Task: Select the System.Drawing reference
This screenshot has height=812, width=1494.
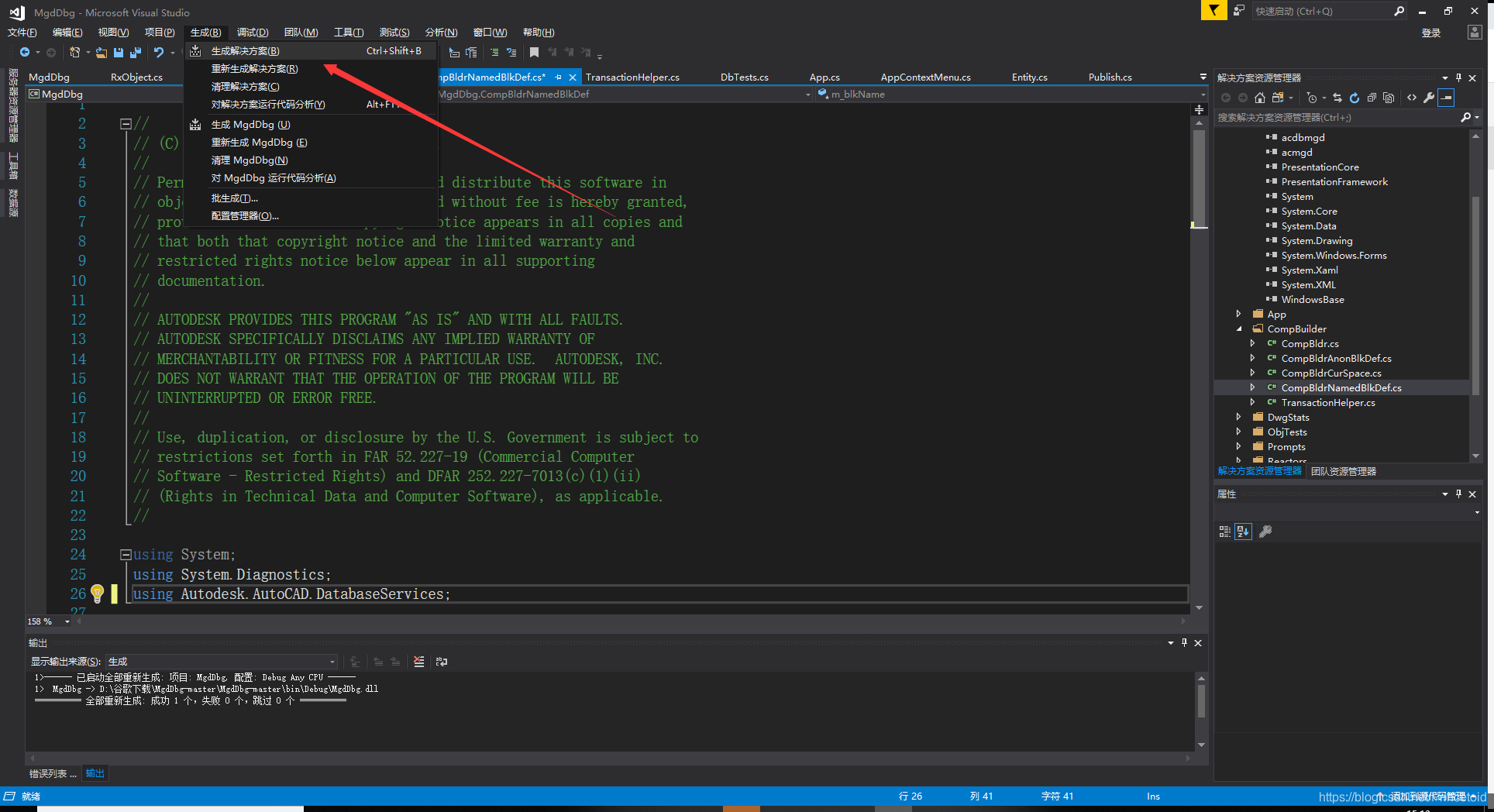Action: (x=1317, y=240)
